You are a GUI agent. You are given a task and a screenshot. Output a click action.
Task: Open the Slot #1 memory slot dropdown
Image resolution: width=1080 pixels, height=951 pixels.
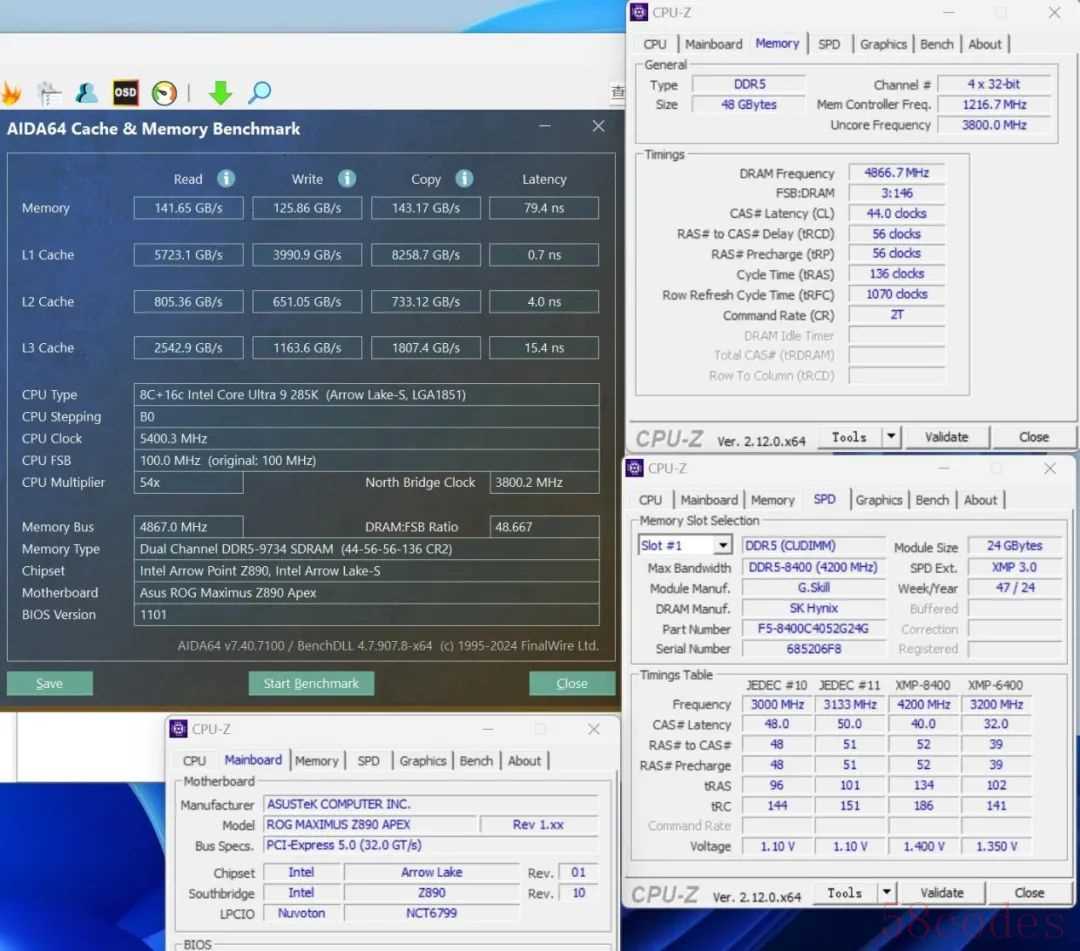pos(723,546)
